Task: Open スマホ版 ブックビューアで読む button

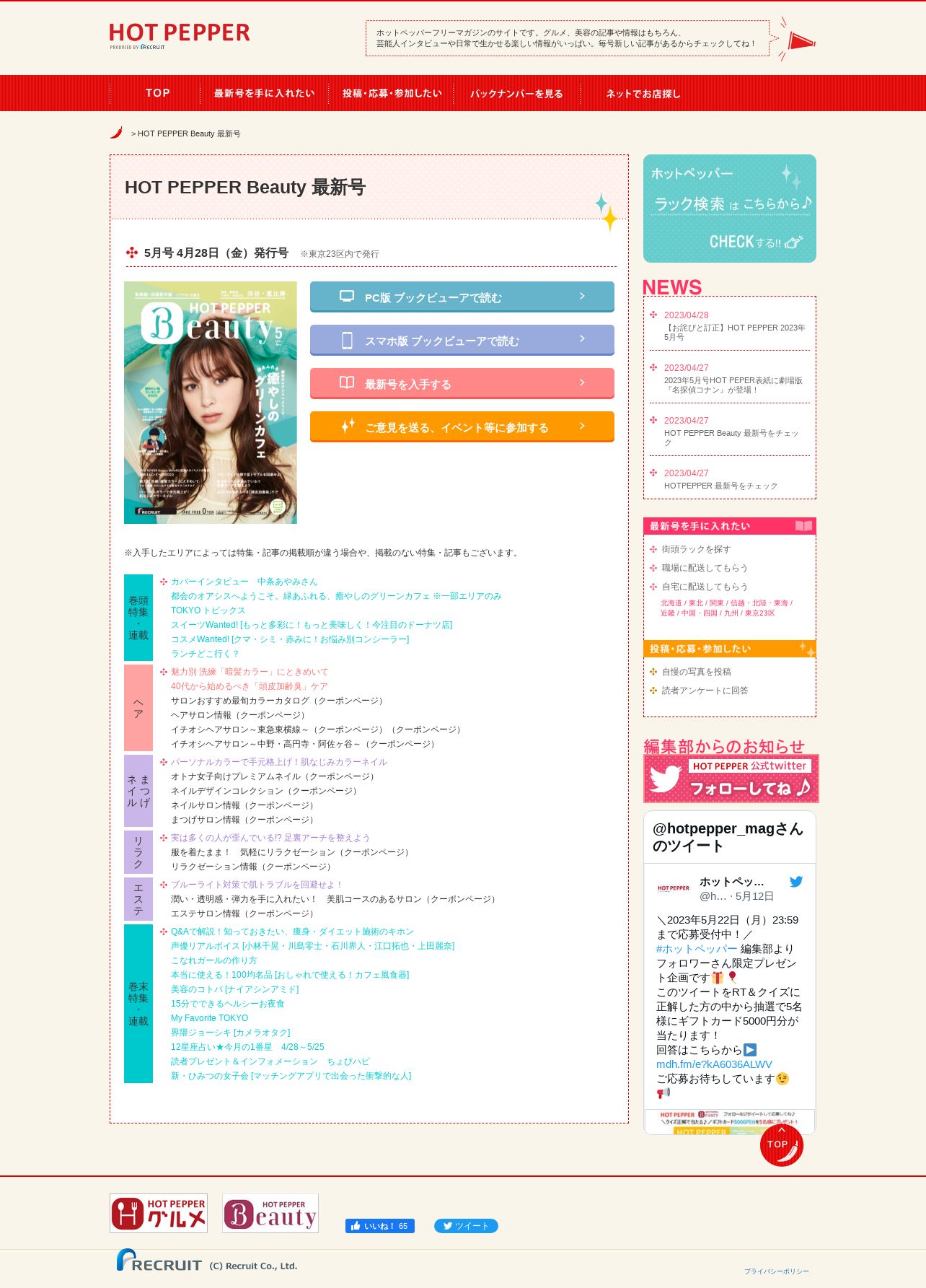Action: coord(462,340)
